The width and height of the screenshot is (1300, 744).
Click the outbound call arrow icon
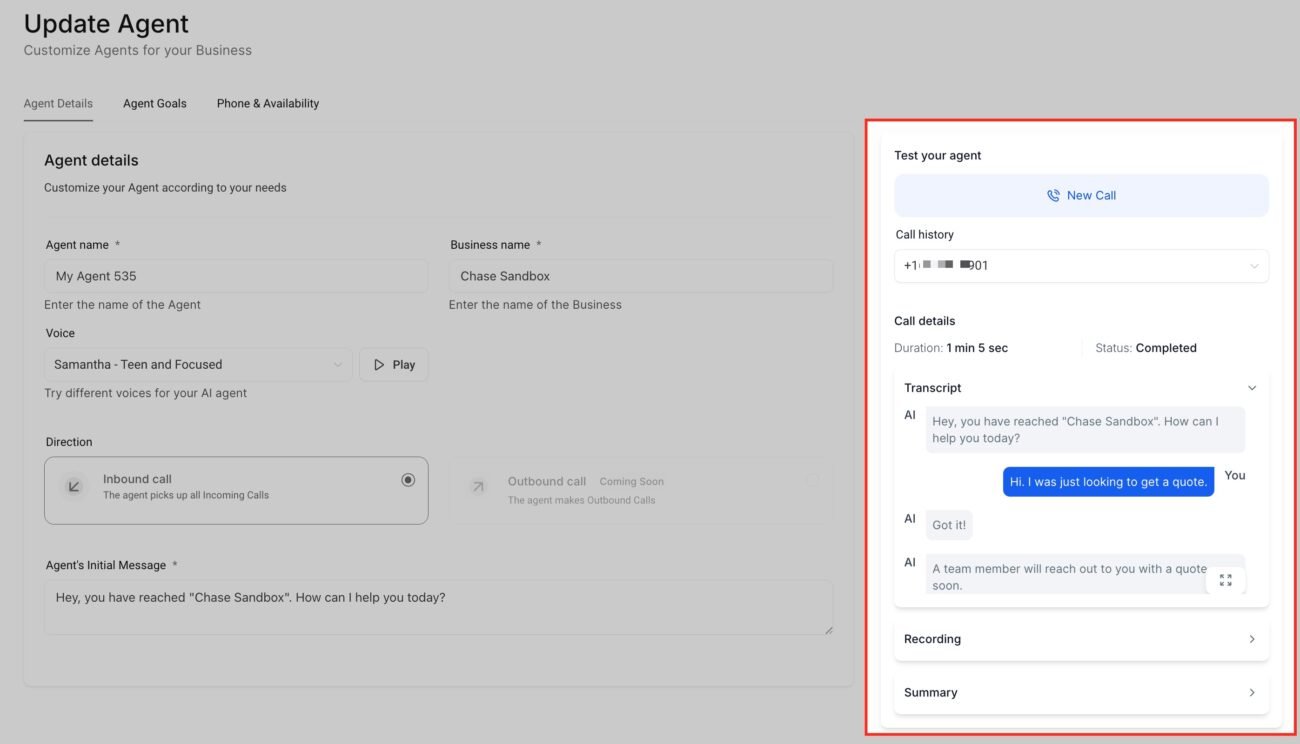[x=478, y=487]
